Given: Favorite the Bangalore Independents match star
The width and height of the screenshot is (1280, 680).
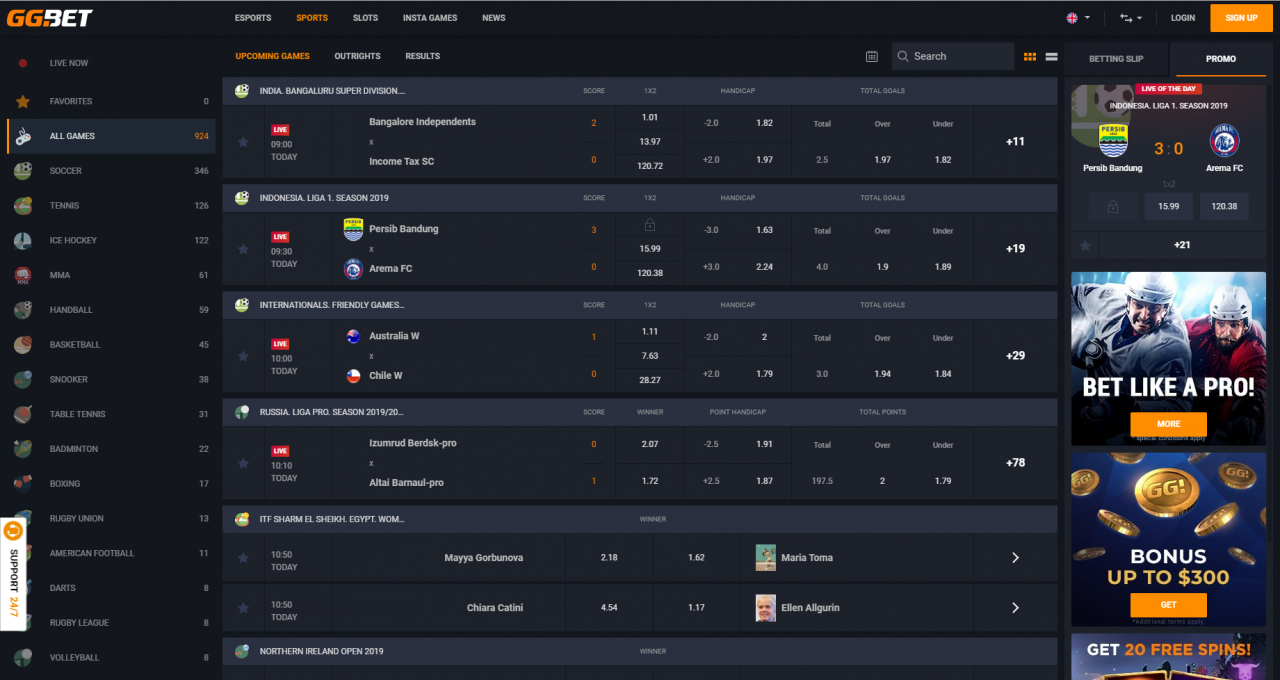Looking at the screenshot, I should coord(243,142).
